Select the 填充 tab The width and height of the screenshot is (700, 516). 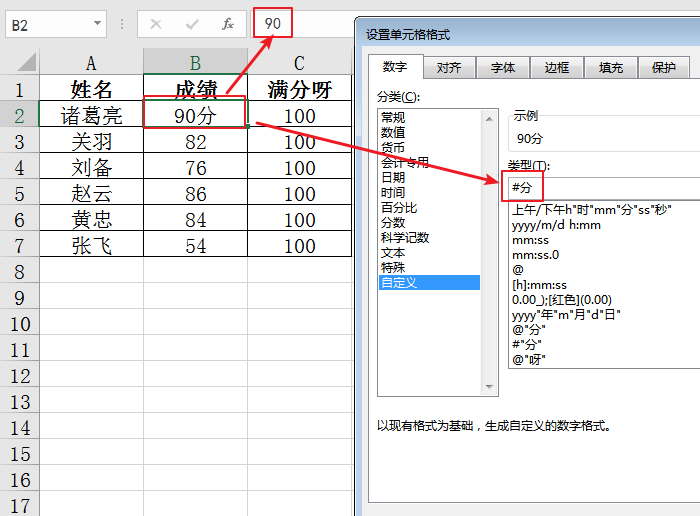tap(611, 68)
